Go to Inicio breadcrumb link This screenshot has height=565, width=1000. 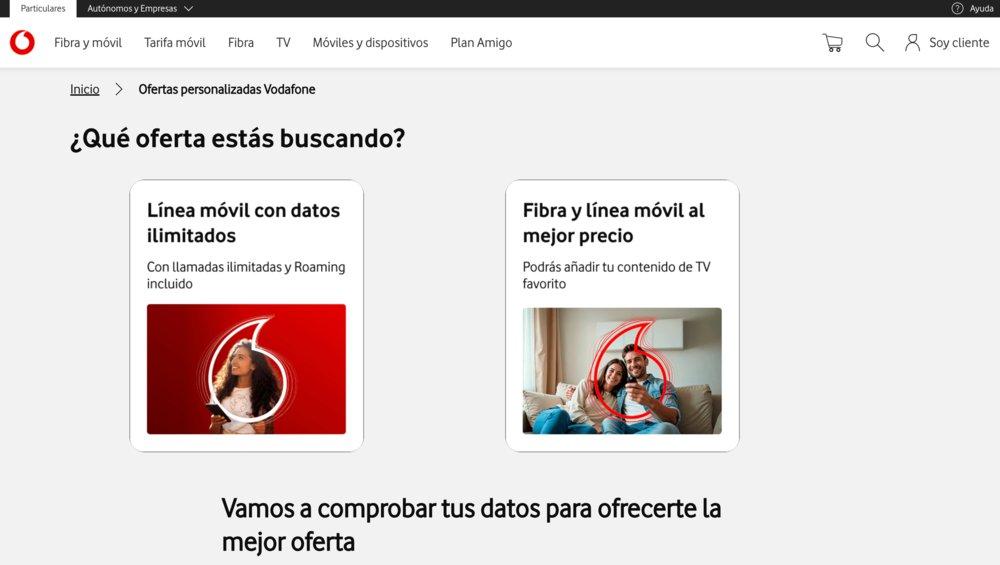click(85, 89)
